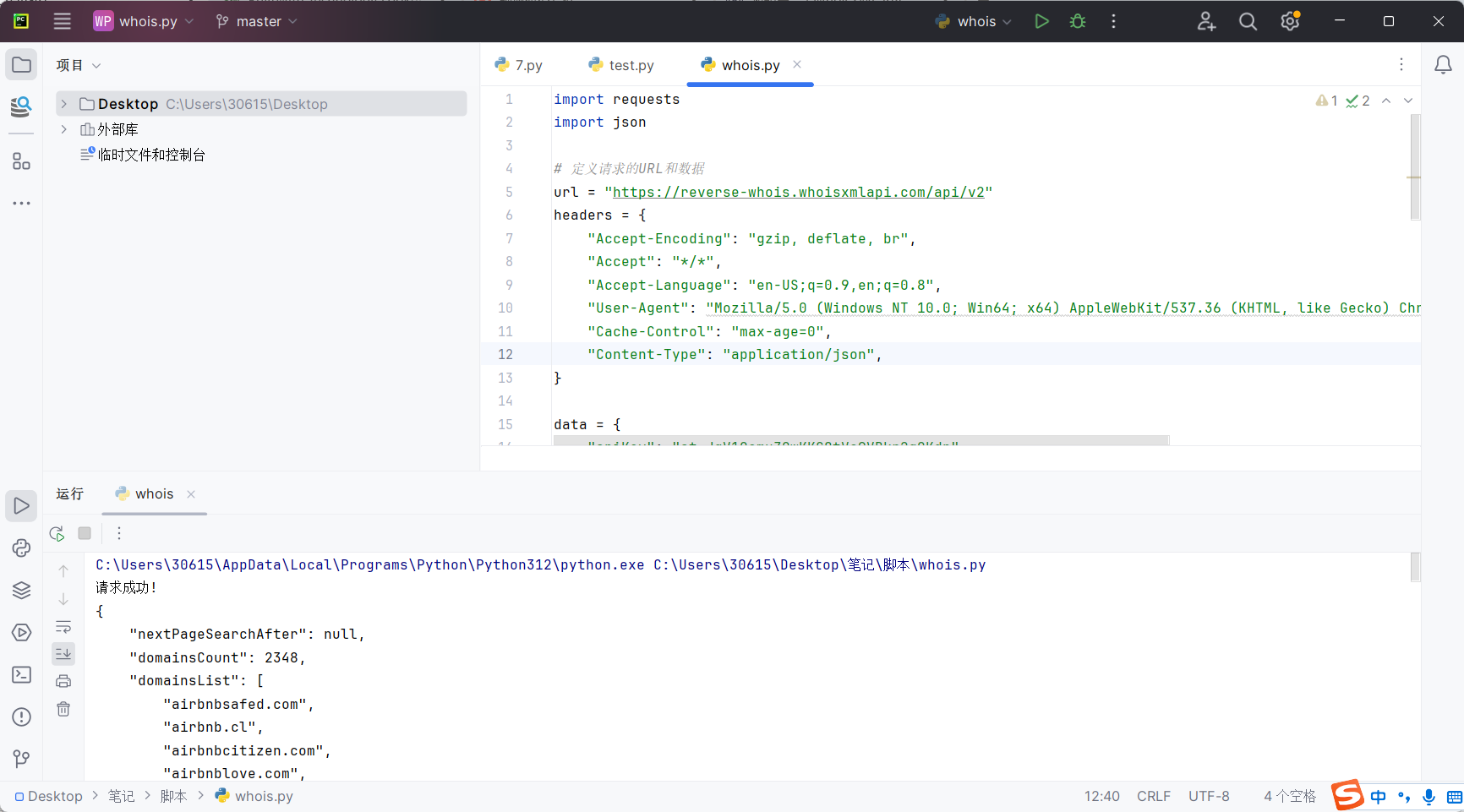
Task: Open Notifications bell
Action: (x=1443, y=65)
